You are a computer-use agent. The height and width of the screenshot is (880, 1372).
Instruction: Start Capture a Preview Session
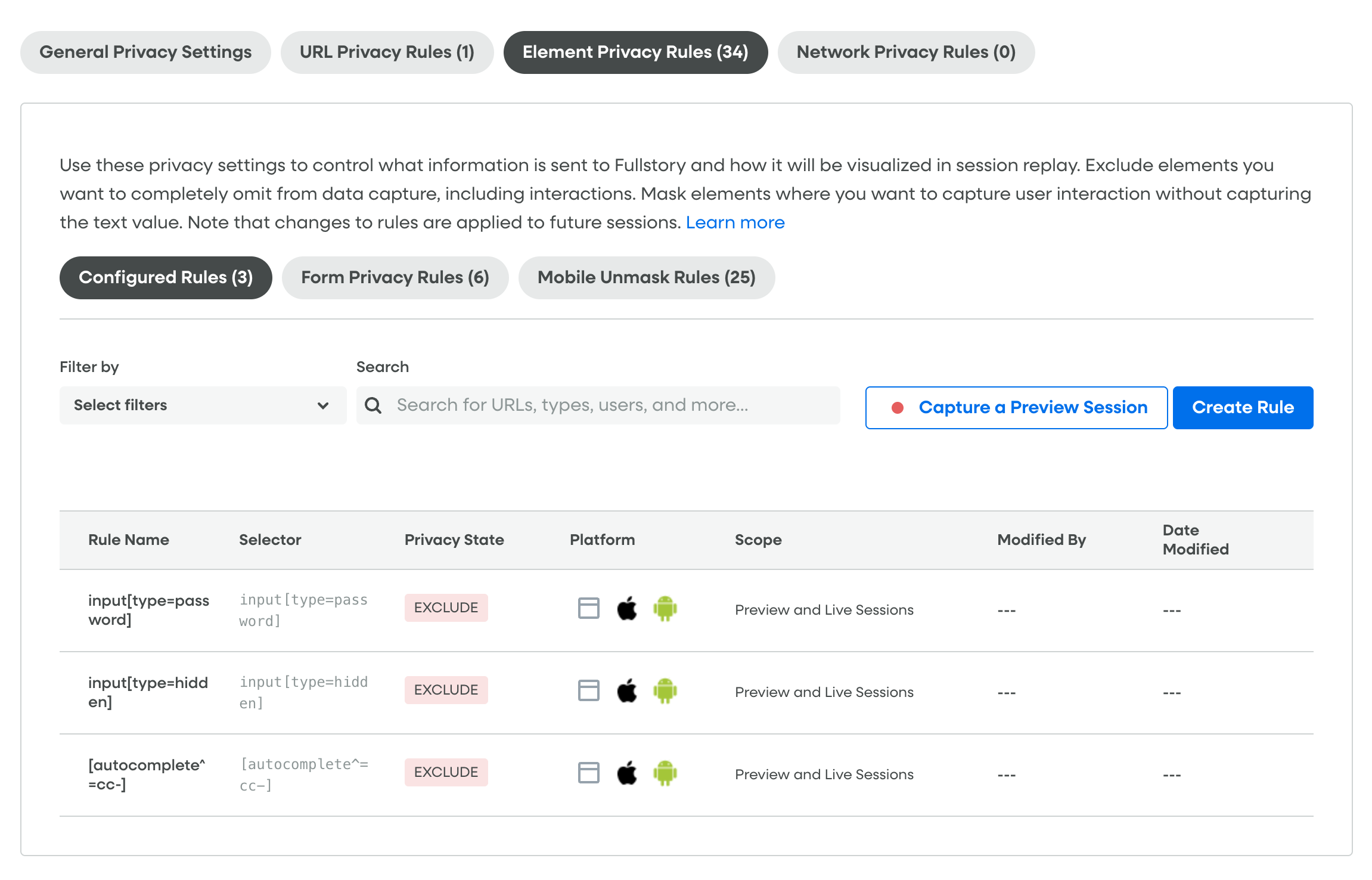pos(1016,408)
